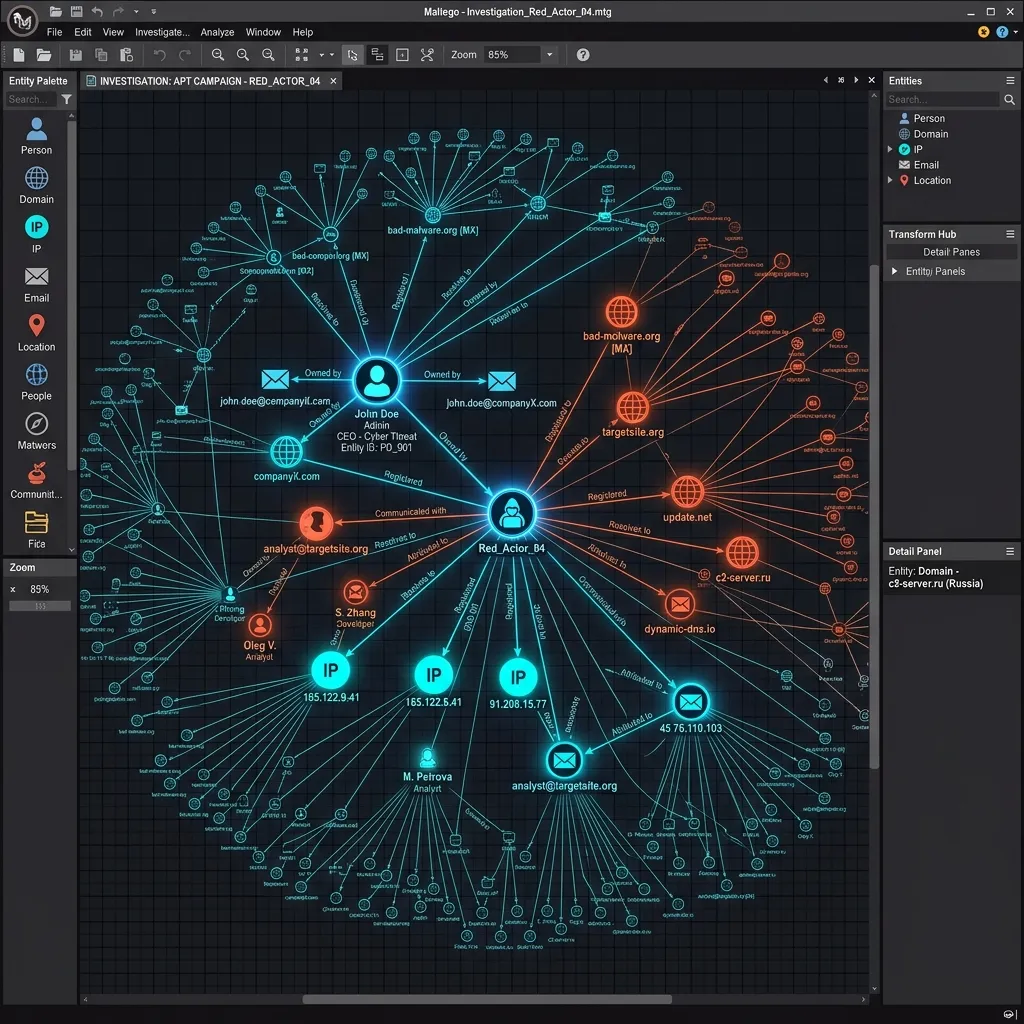The image size is (1024, 1024).
Task: Click the previous tab arrow above the graph
Action: pyautogui.click(x=825, y=80)
